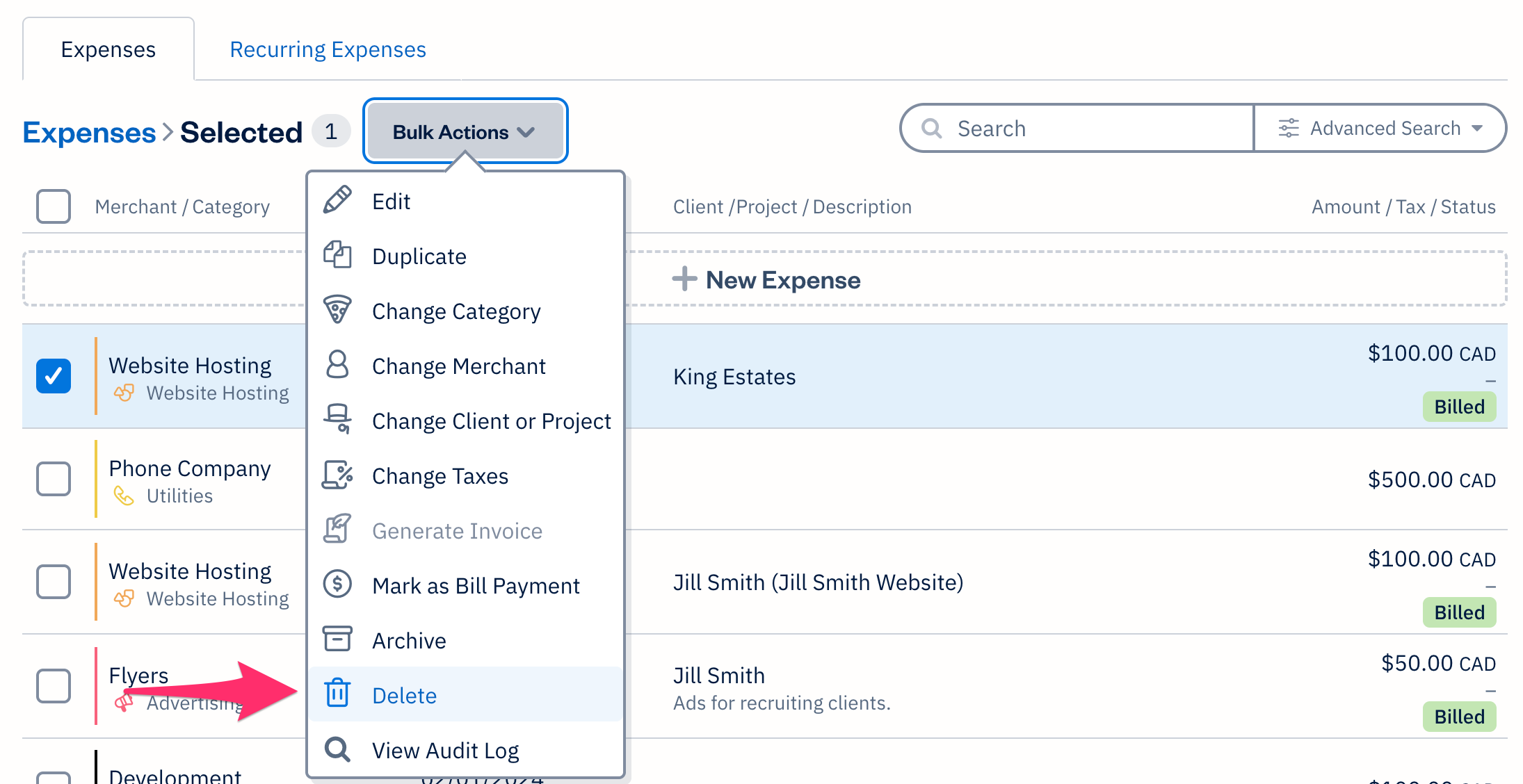Select the Archive box icon
Viewport: 1523px width, 784px height.
coord(337,639)
